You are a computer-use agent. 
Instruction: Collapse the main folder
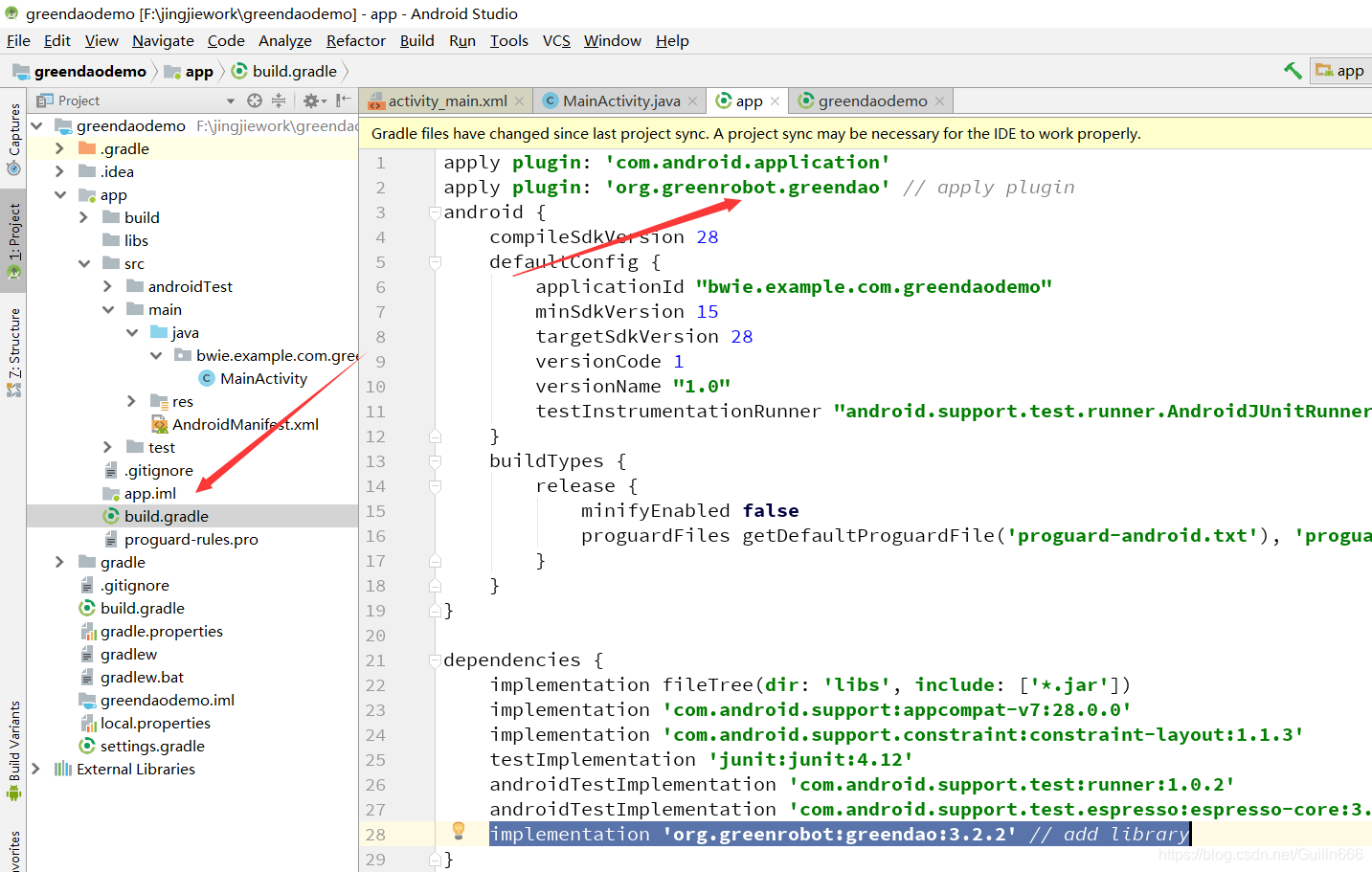pos(108,309)
